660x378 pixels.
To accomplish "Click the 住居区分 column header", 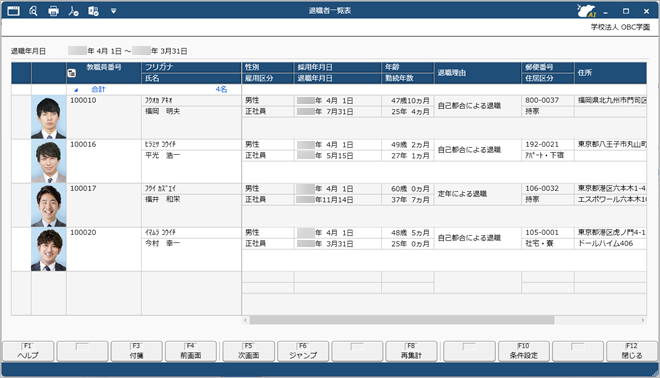I will tap(548, 78).
